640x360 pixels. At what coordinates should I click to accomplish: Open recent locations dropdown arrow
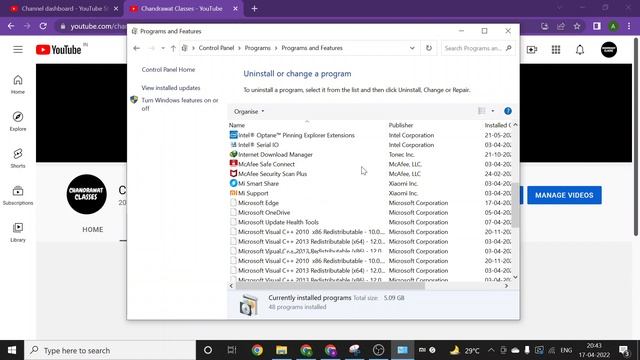163,48
